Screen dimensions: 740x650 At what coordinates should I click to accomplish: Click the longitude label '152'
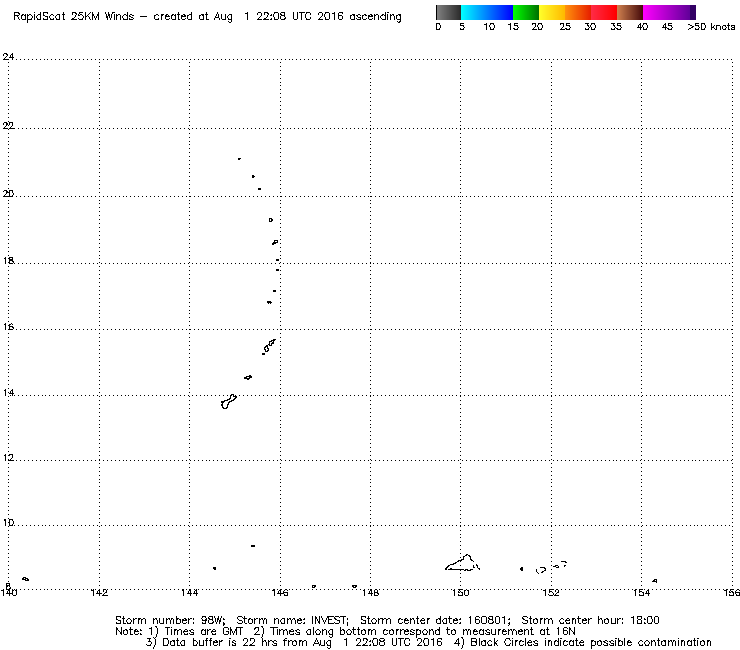click(551, 593)
